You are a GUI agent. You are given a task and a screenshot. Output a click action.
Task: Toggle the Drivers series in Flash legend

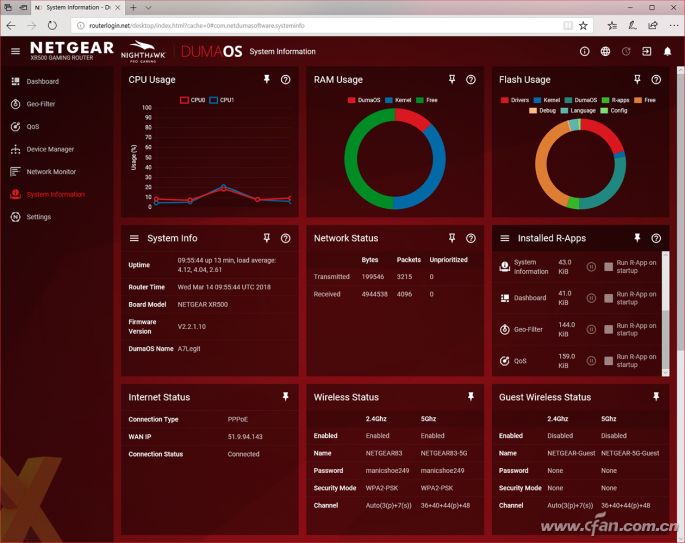[x=515, y=100]
